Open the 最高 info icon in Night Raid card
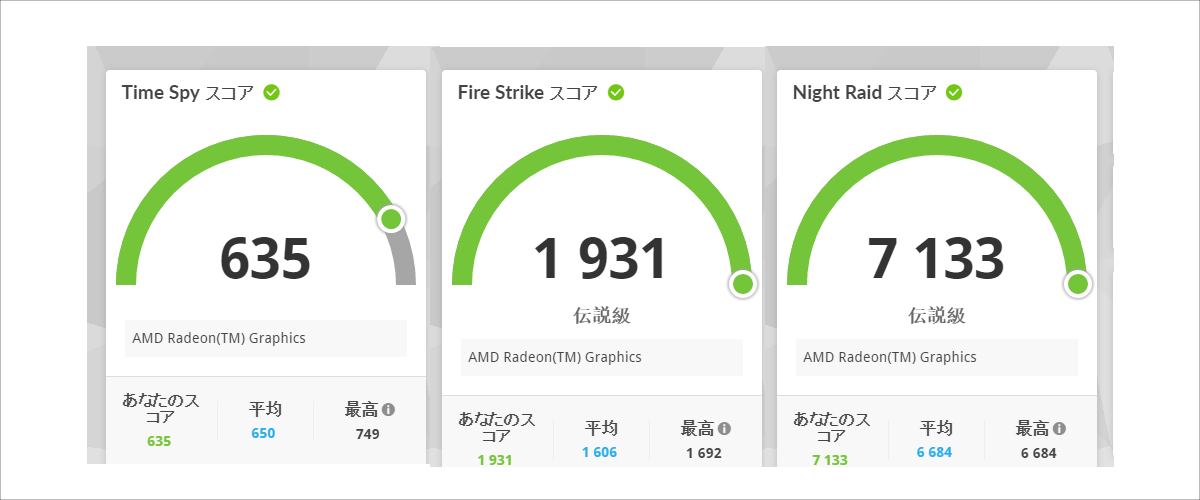The width and height of the screenshot is (1200, 500). click(1059, 429)
